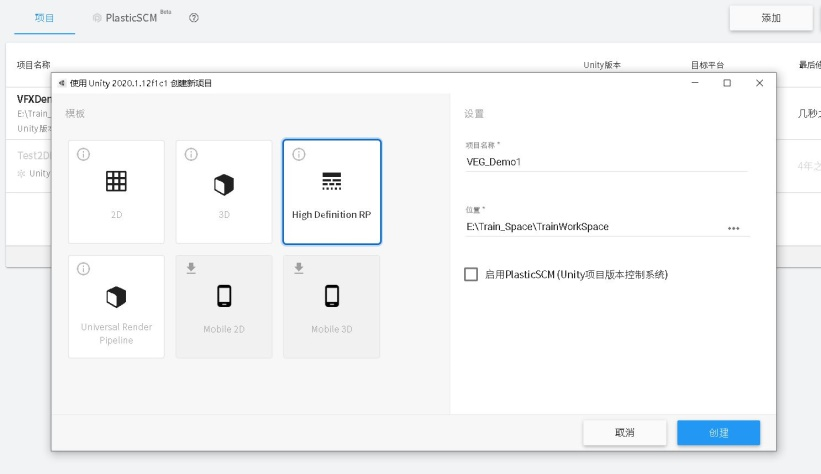Click download icon on Mobile 2D template

pyautogui.click(x=191, y=268)
